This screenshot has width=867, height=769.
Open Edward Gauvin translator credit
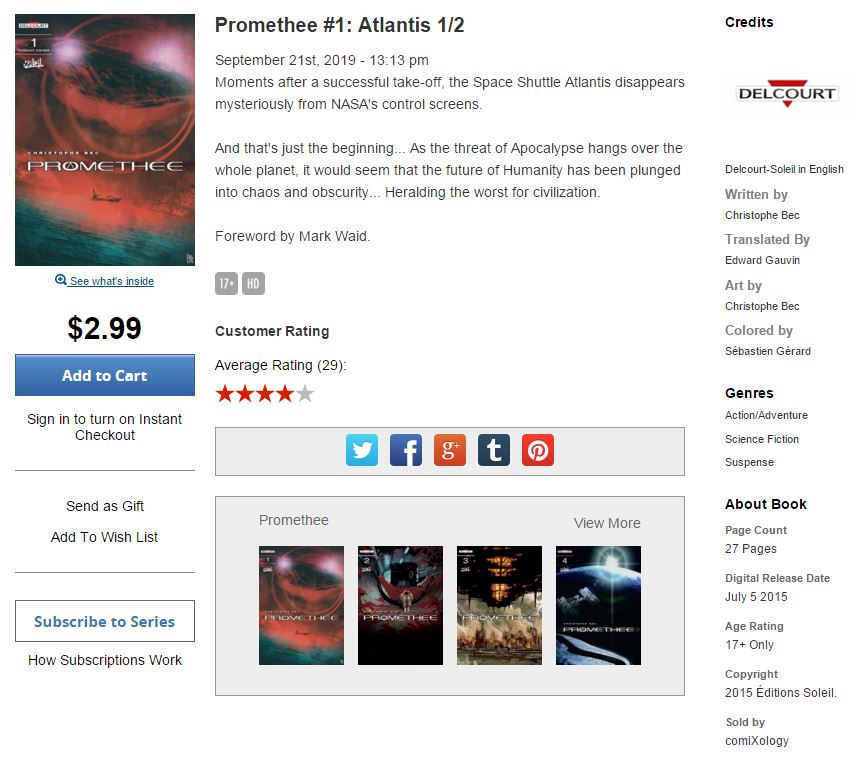pos(762,260)
